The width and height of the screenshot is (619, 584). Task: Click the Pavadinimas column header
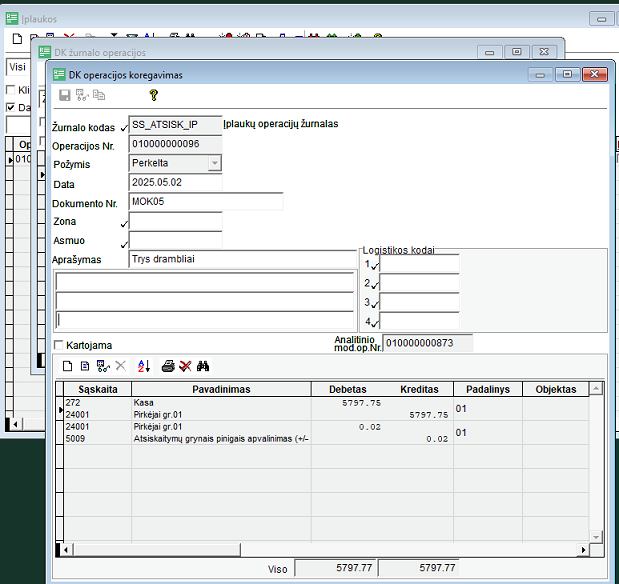tap(221, 389)
